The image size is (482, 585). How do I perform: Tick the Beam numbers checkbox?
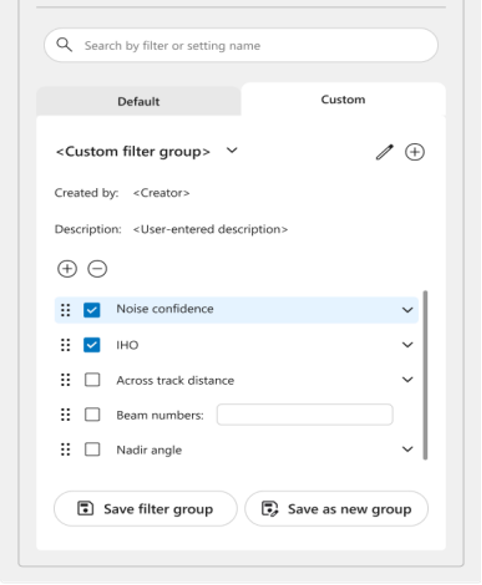click(92, 414)
